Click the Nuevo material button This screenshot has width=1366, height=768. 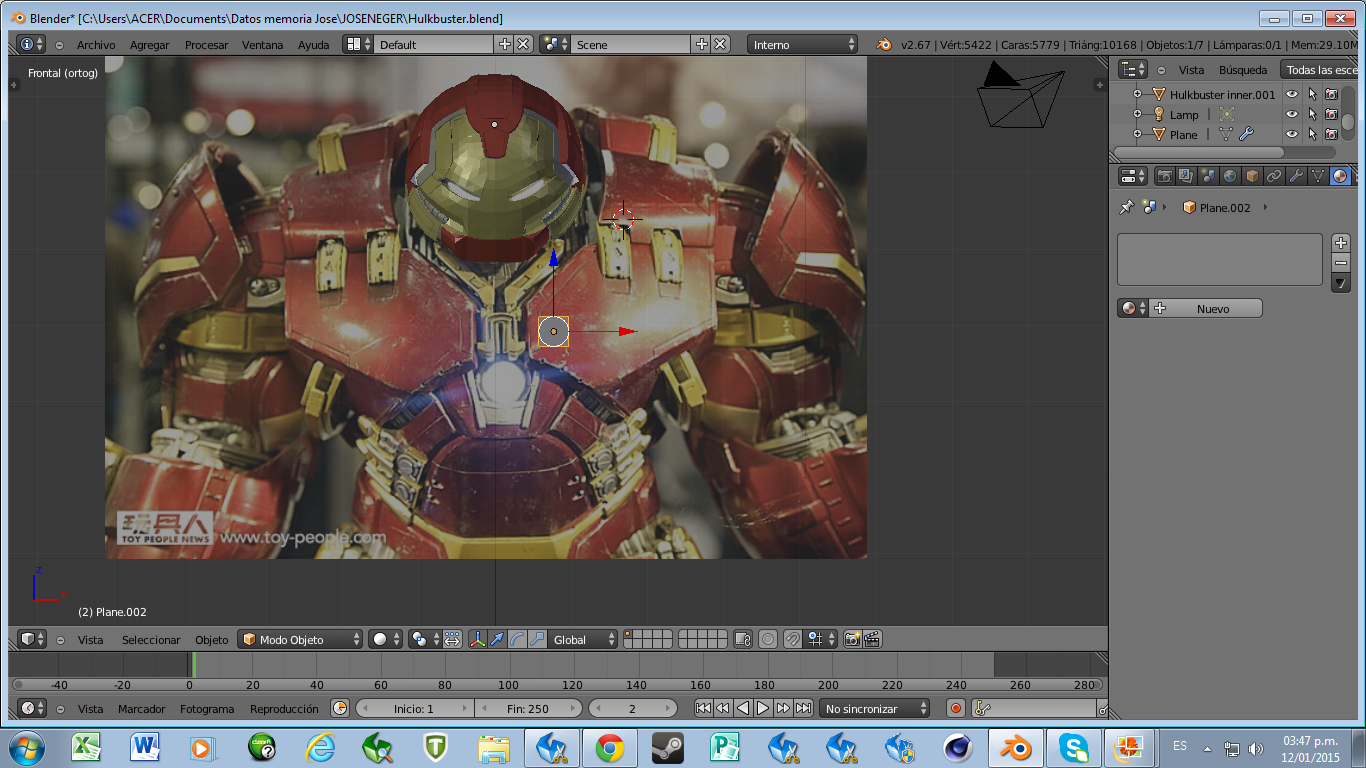tap(1205, 308)
